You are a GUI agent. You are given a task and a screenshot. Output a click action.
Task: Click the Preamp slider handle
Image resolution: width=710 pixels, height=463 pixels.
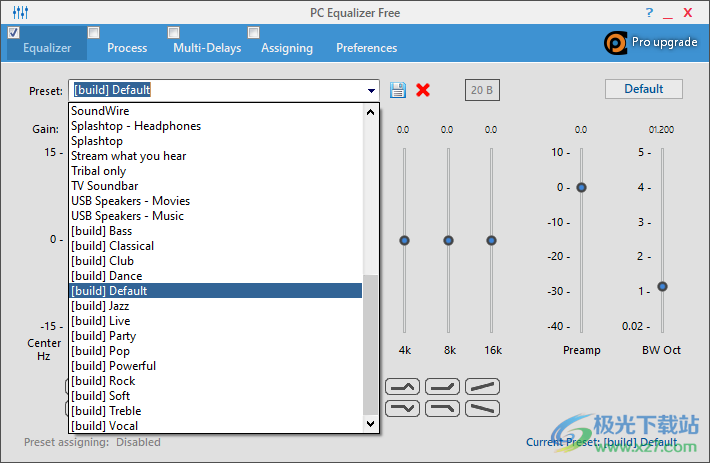coord(581,187)
